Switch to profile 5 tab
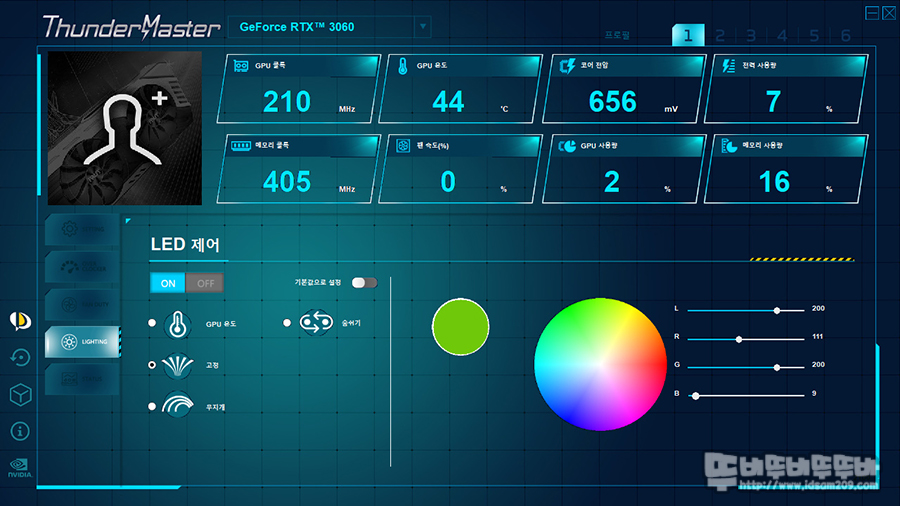 click(x=814, y=36)
